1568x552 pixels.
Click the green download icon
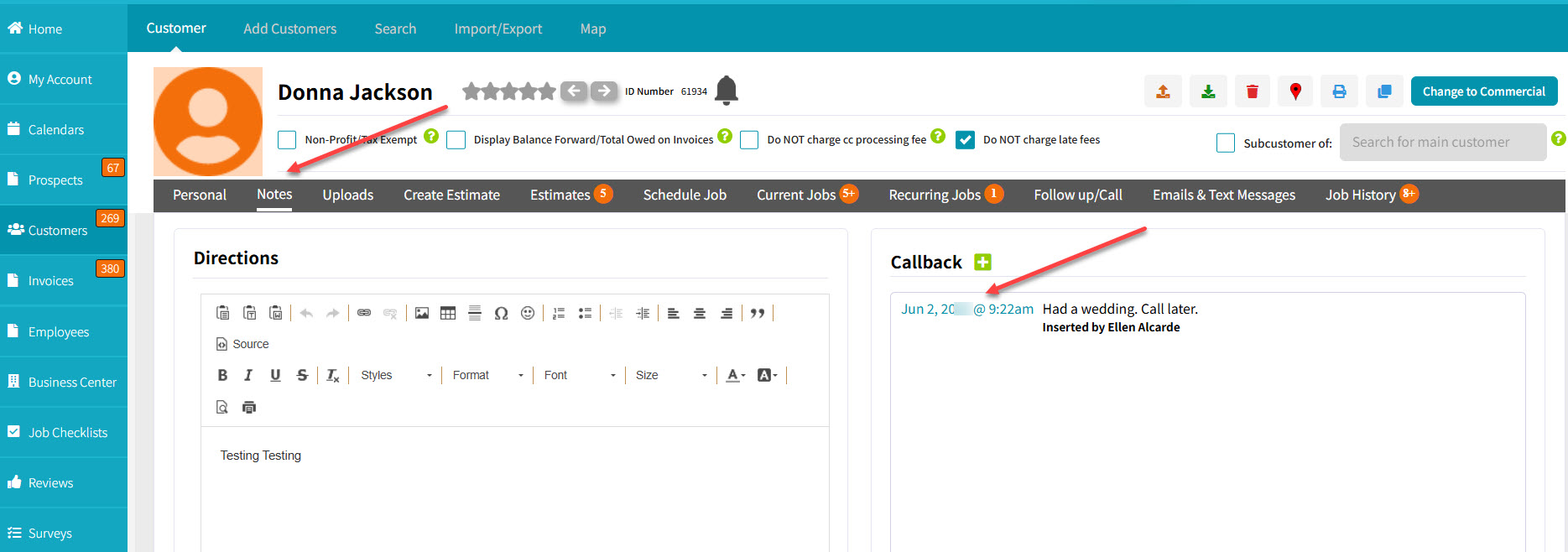tap(1208, 91)
